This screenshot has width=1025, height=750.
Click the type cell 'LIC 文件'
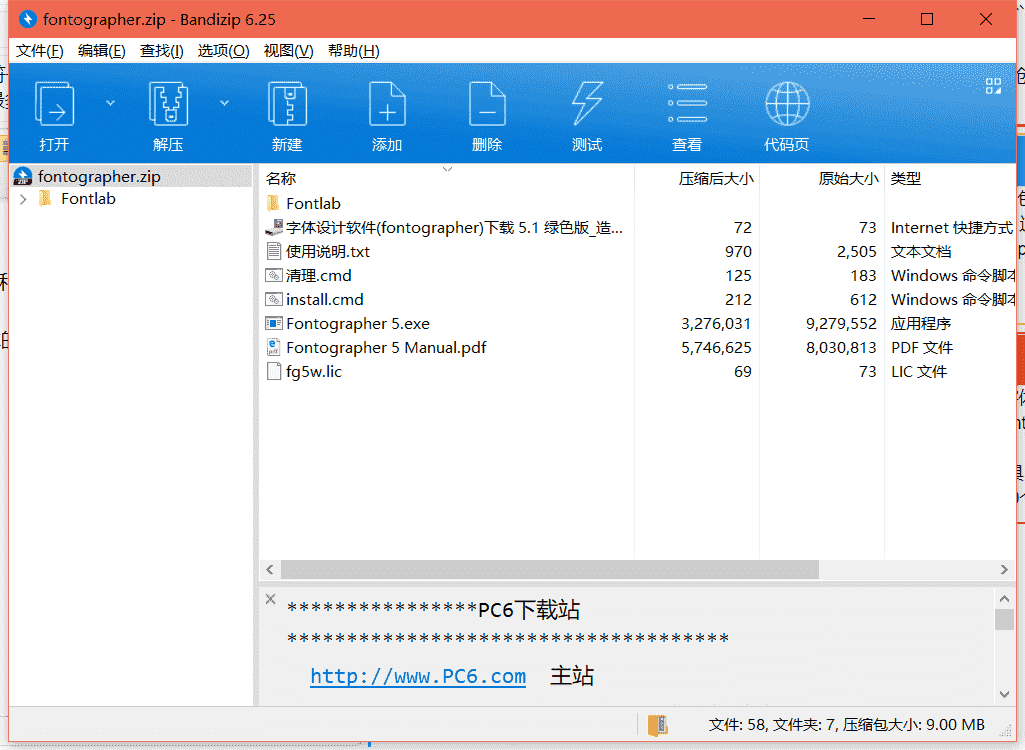(919, 371)
